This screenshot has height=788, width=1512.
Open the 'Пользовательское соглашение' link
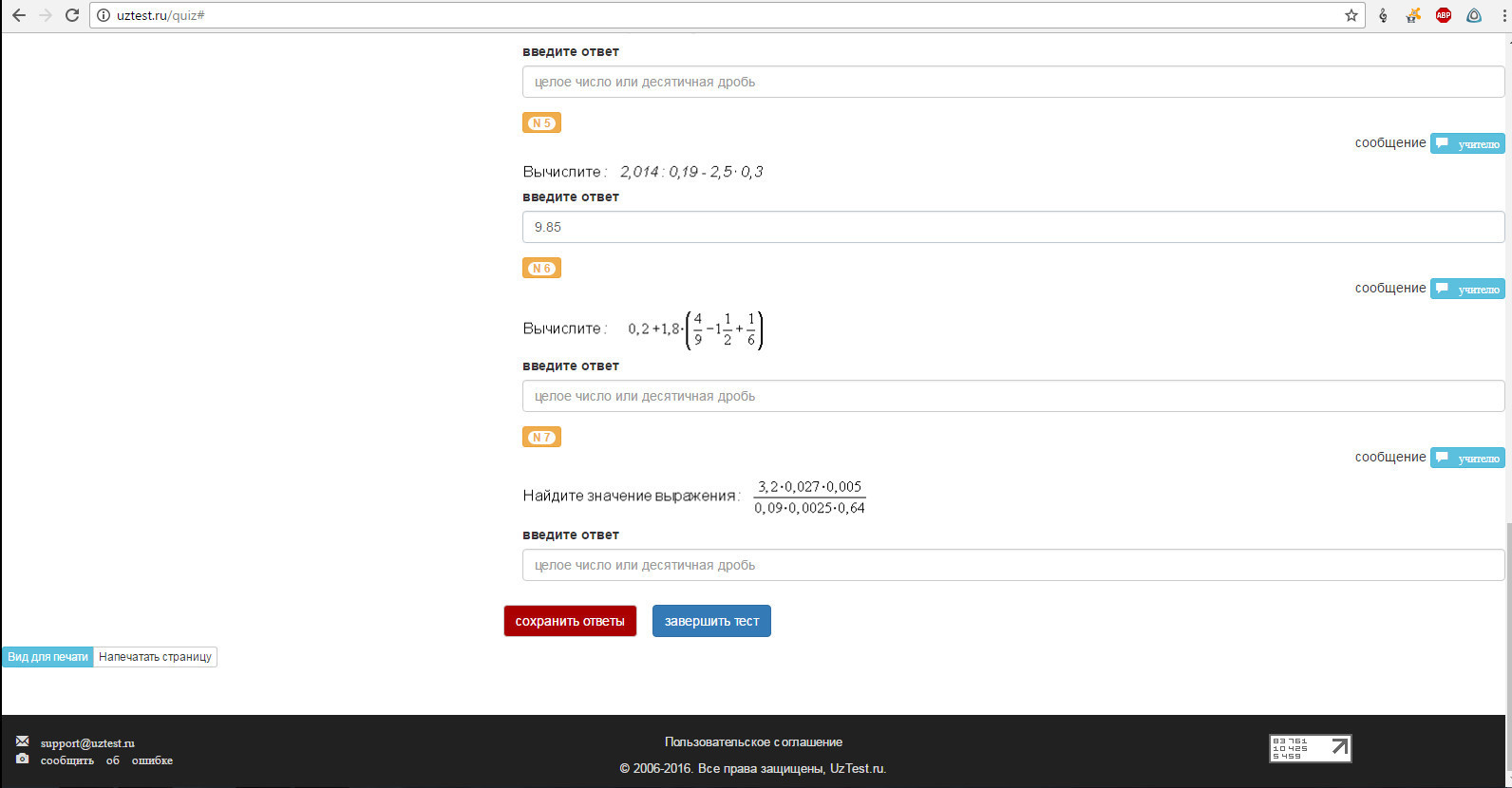point(753,742)
